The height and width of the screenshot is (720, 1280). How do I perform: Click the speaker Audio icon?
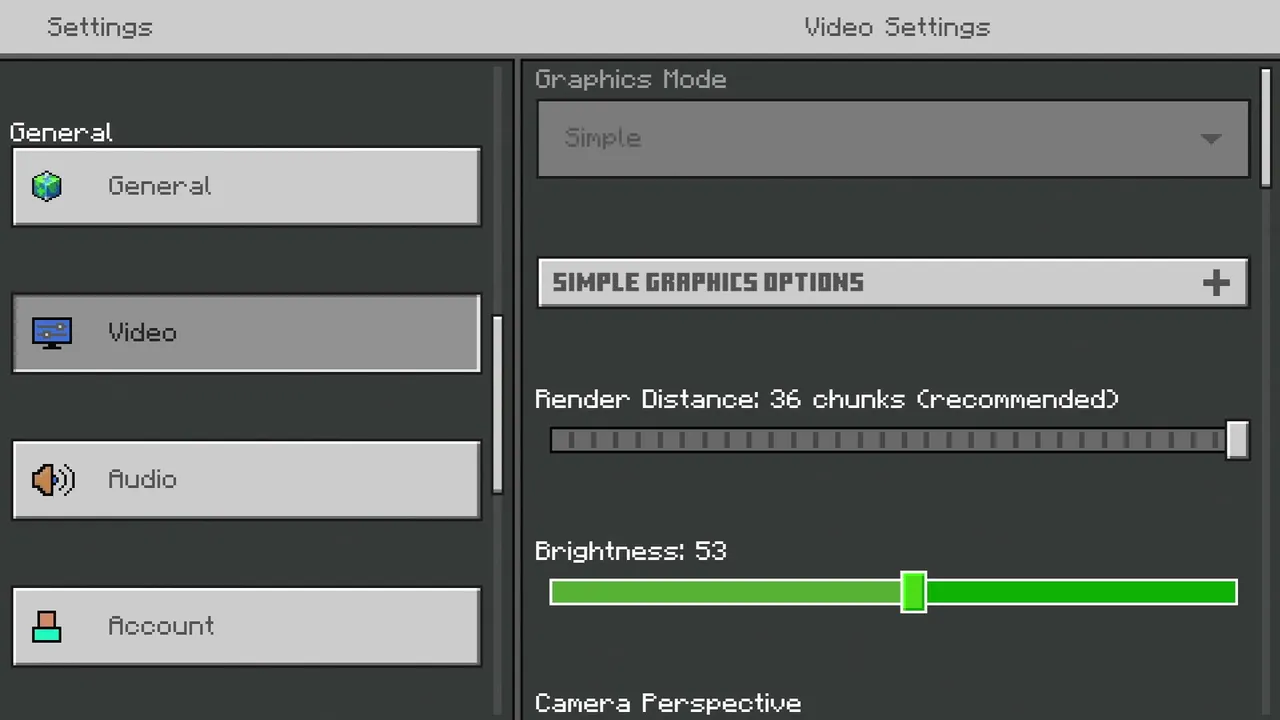52,480
